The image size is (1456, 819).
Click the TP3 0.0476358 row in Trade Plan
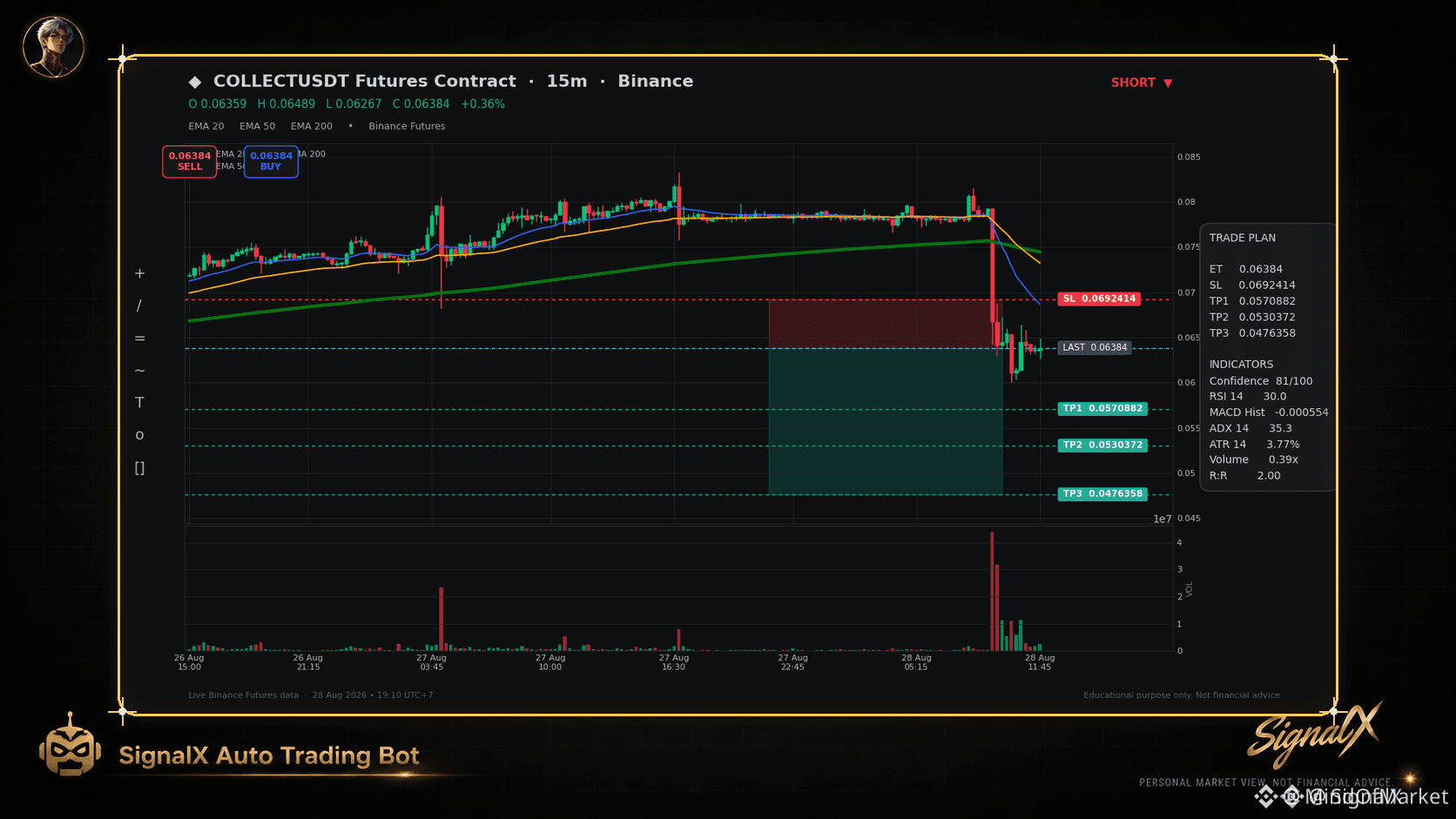[1252, 332]
